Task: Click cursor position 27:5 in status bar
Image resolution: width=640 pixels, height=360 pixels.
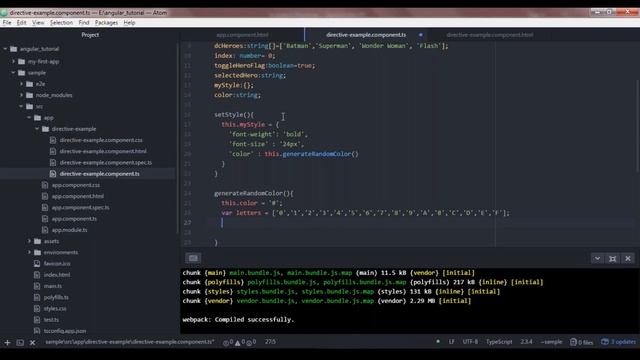Action: click(x=270, y=342)
